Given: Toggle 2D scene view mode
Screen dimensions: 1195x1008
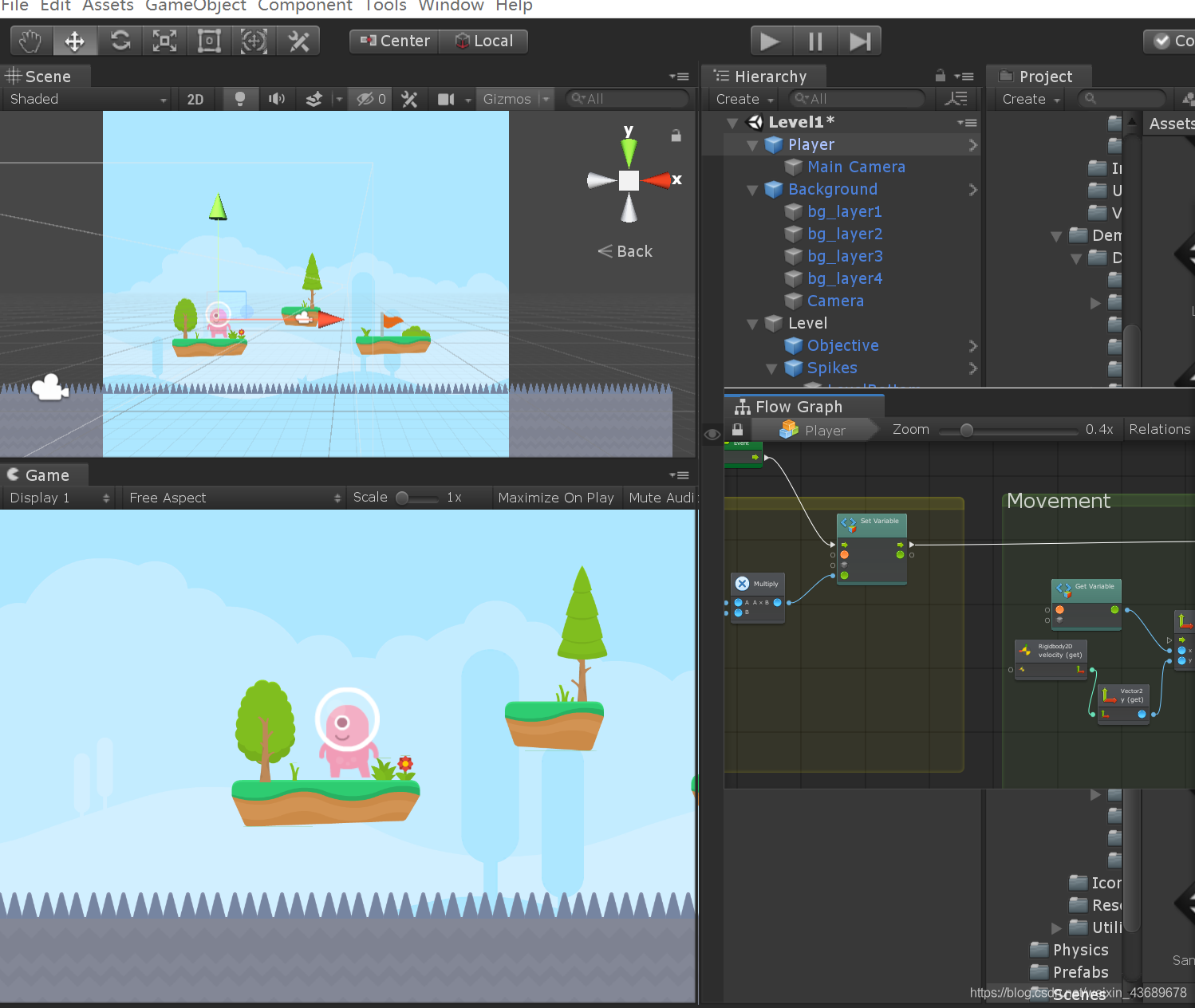Looking at the screenshot, I should click(195, 99).
